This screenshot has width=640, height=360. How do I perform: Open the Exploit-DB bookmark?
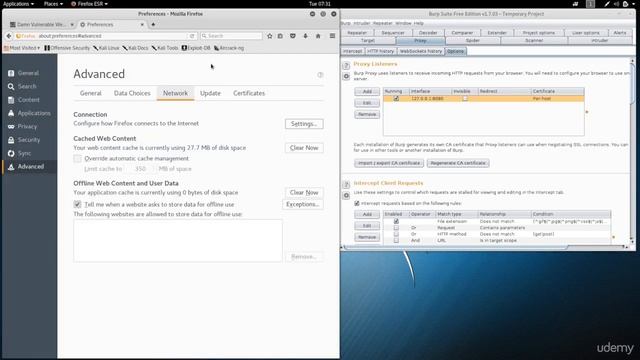point(196,48)
